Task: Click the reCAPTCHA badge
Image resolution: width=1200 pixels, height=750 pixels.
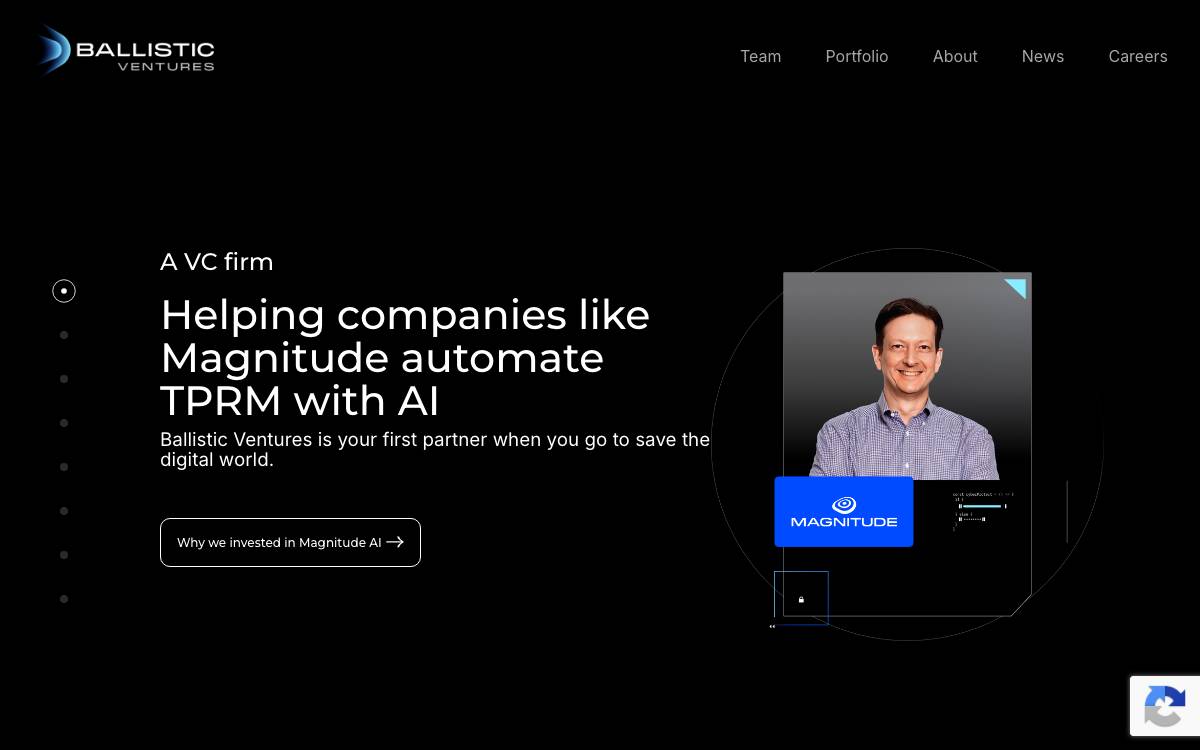Action: [x=1165, y=706]
